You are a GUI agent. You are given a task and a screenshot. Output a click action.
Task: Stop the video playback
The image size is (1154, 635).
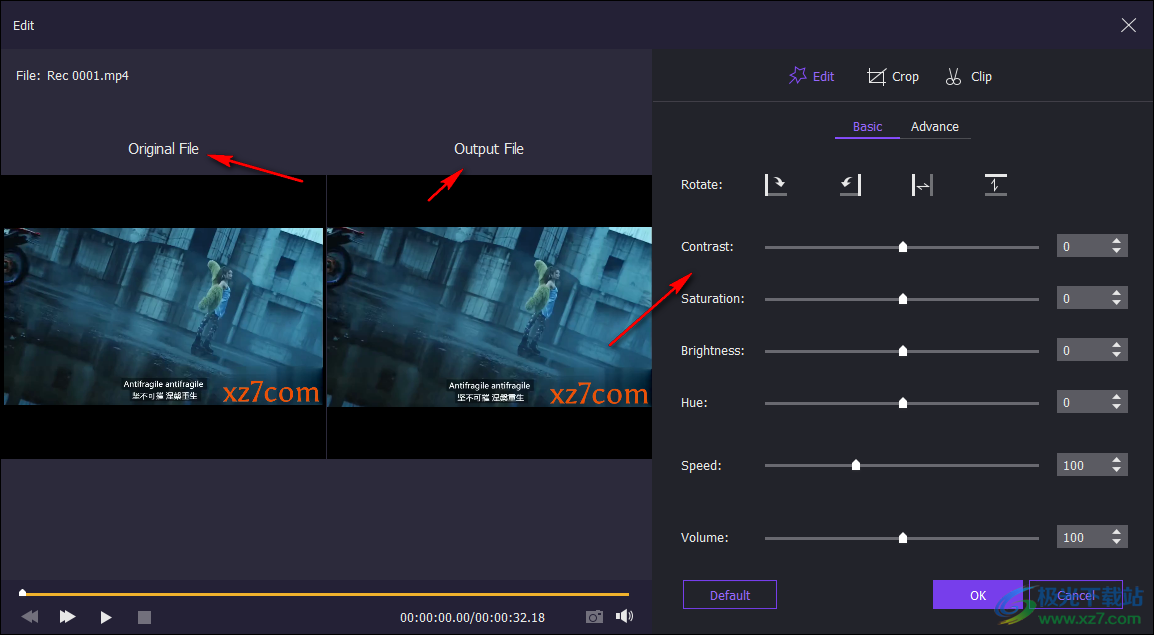pos(144,617)
